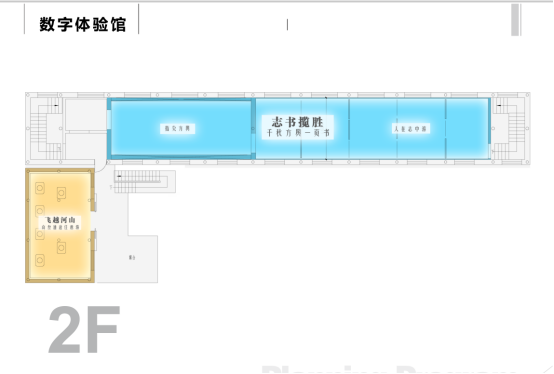Click the curved door swing near corridor
554x374 pixels.
point(101,166)
